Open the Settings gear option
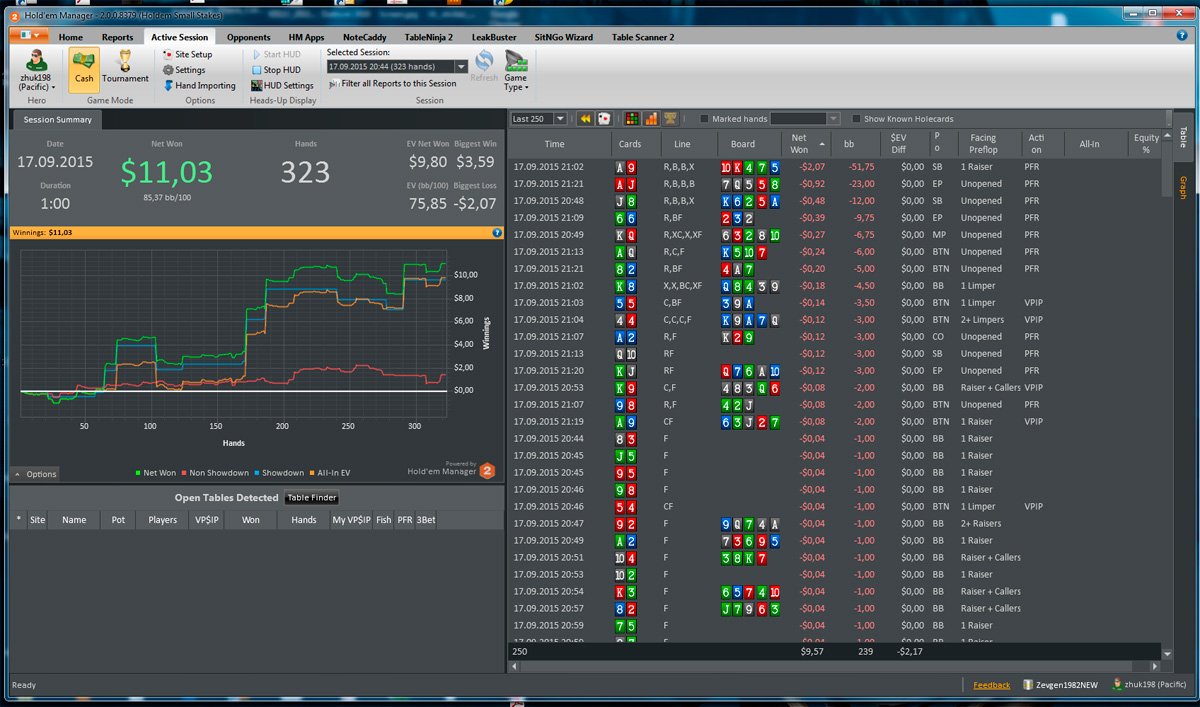 pos(184,70)
